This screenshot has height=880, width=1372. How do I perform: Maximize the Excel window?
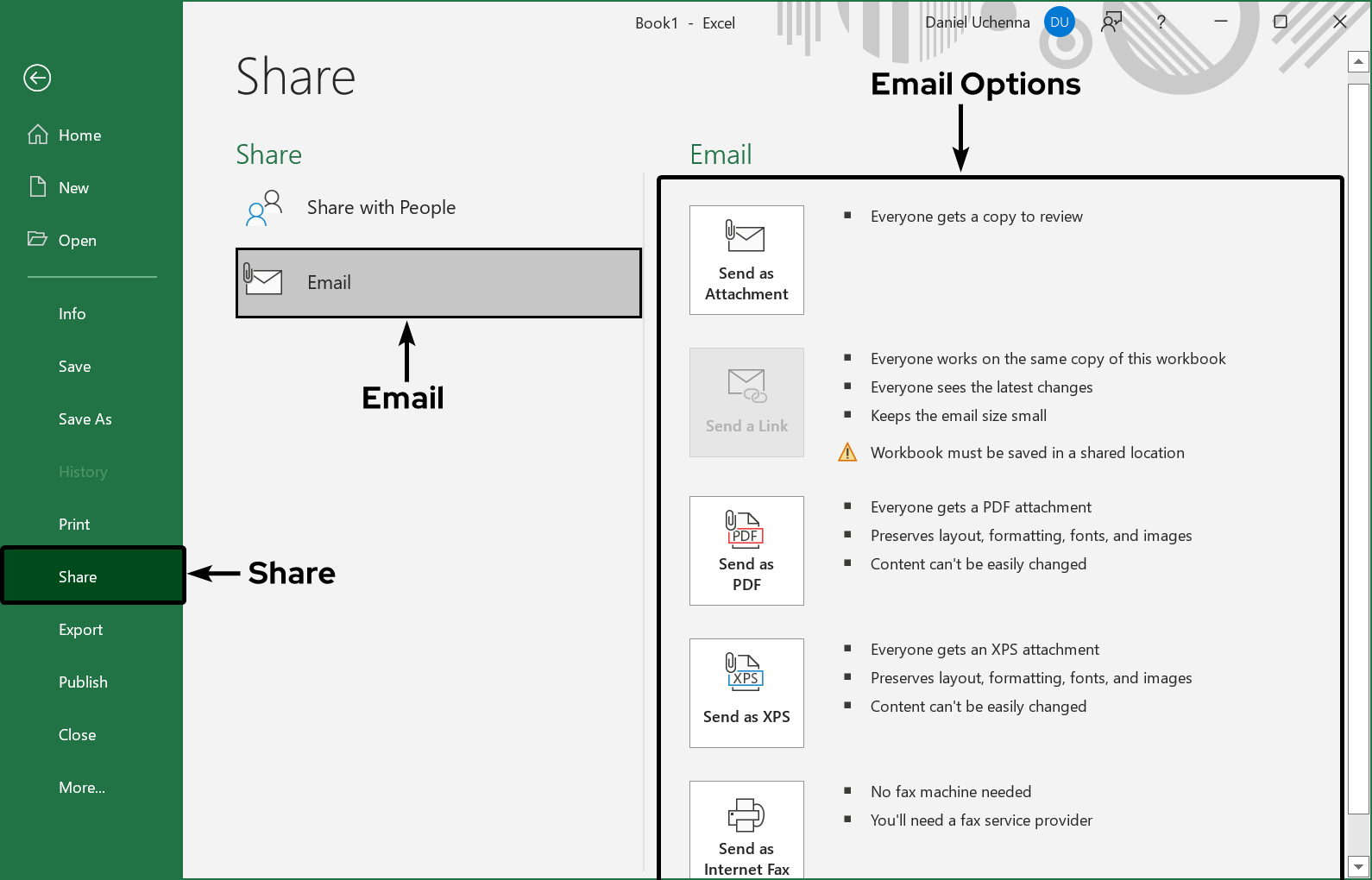[x=1281, y=22]
